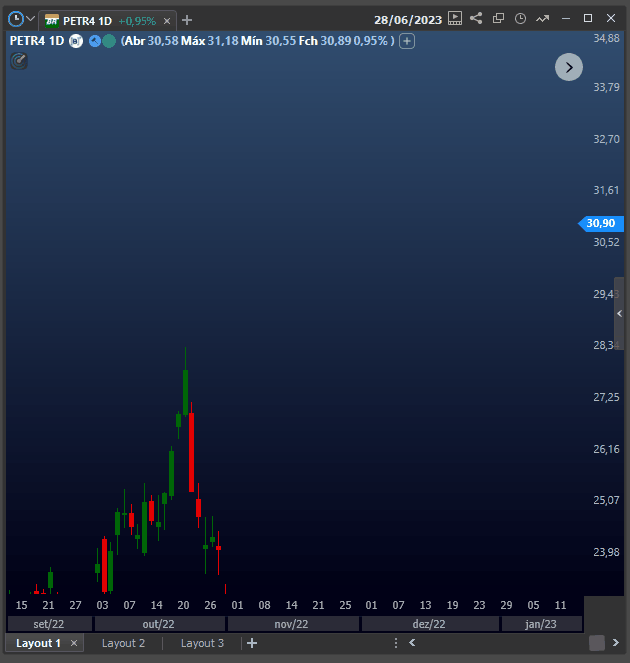Click the tall green candle near day 20
Image resolution: width=630 pixels, height=663 pixels.
[x=185, y=392]
